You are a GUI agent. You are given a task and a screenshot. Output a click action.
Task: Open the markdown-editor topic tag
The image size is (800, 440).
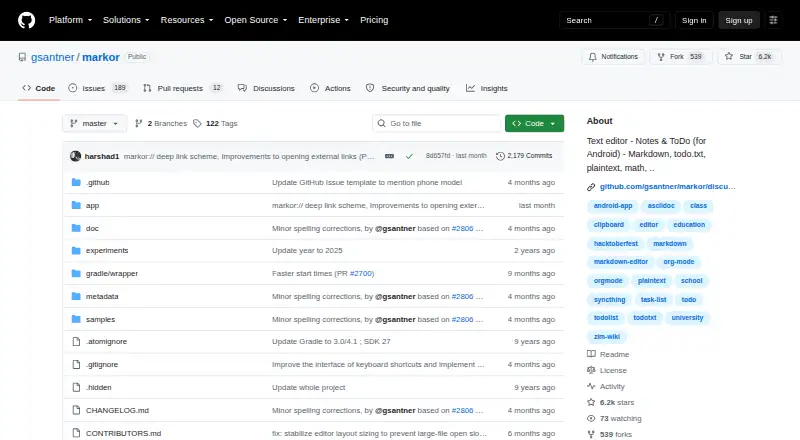[620, 262]
